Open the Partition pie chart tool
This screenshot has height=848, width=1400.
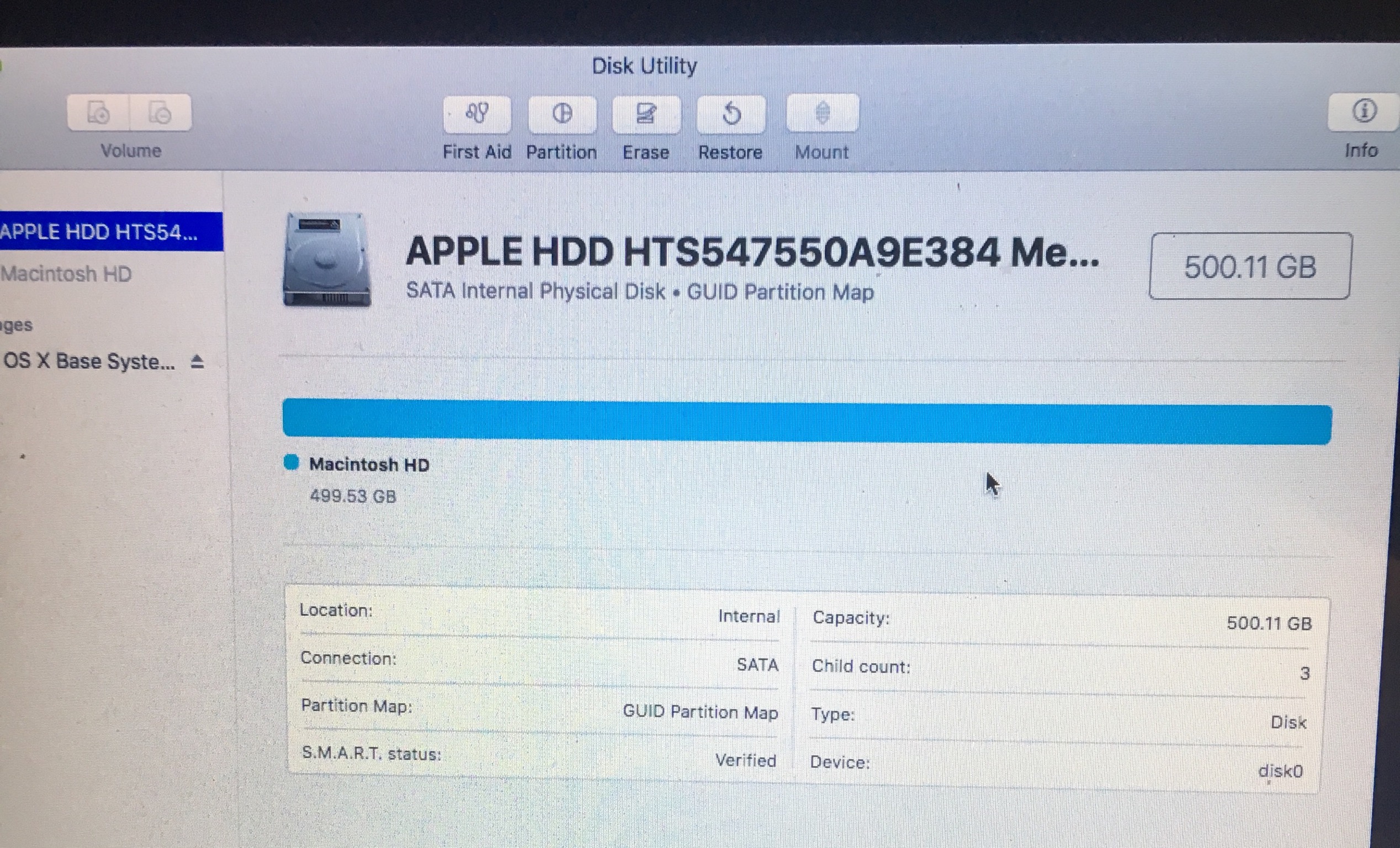[x=562, y=114]
